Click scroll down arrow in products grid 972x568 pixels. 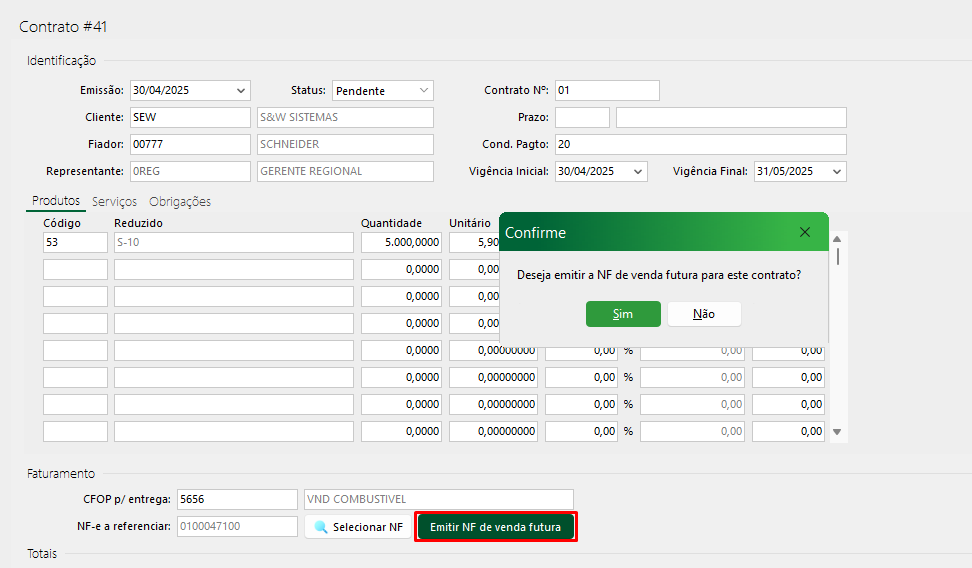837,432
